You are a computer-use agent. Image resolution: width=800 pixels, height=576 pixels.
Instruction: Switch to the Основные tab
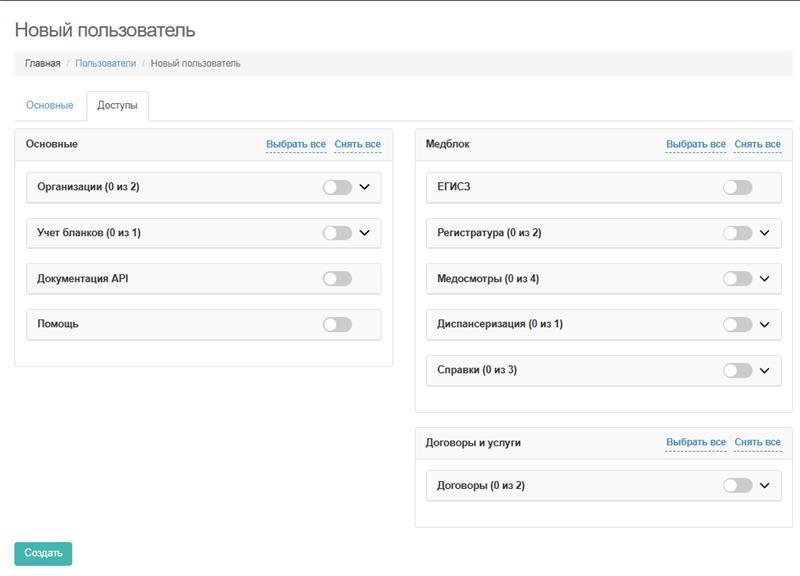[50, 106]
